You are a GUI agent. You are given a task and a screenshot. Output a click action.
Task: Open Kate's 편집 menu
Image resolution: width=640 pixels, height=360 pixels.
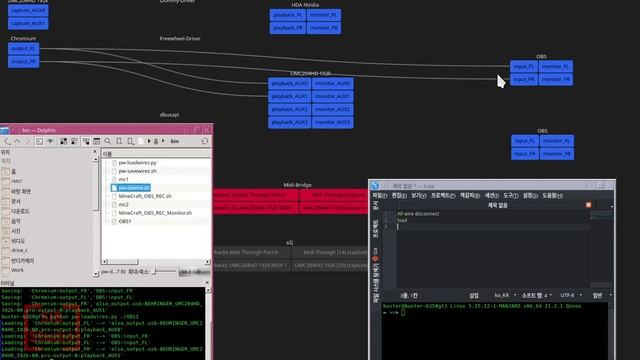pos(399,196)
